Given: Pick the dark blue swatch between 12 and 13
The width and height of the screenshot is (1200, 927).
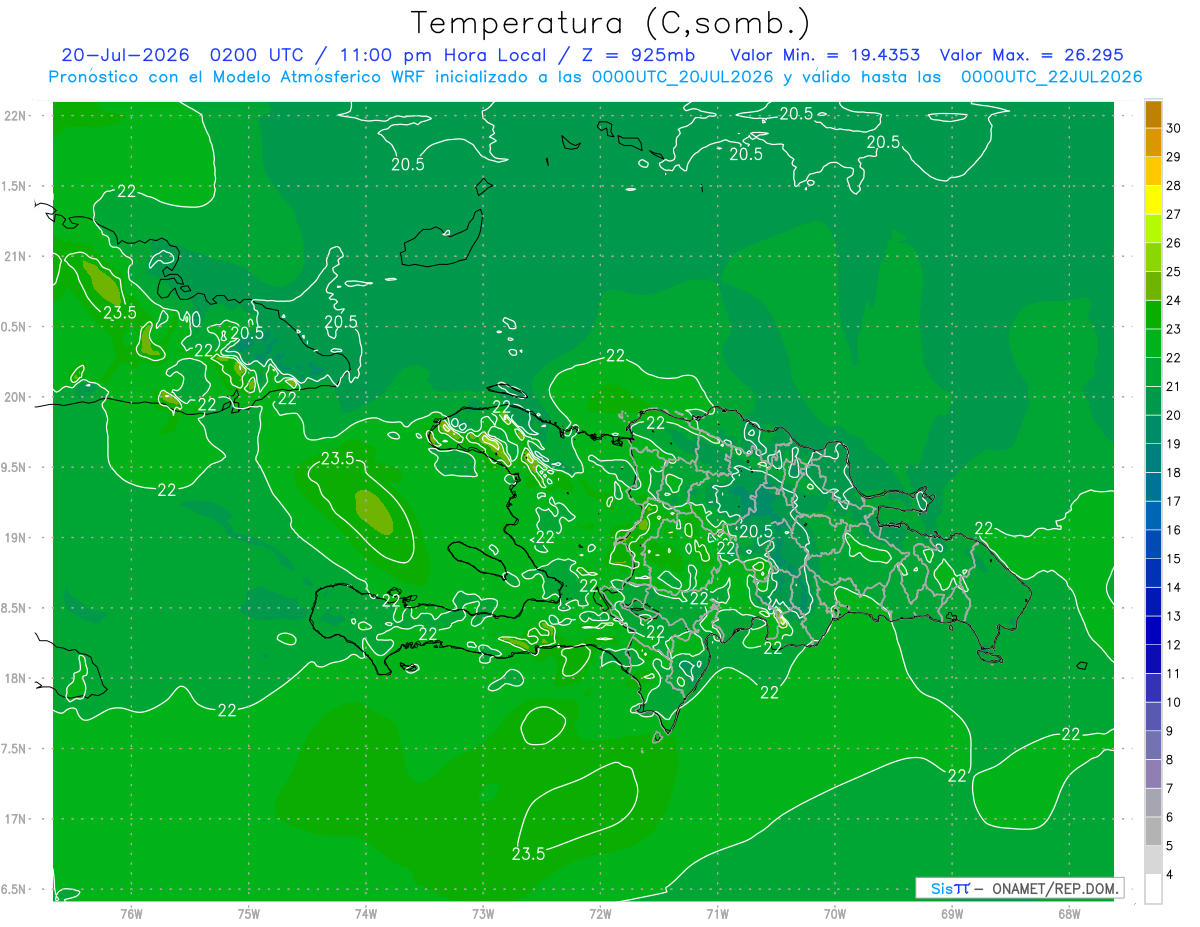Looking at the screenshot, I should [1153, 630].
